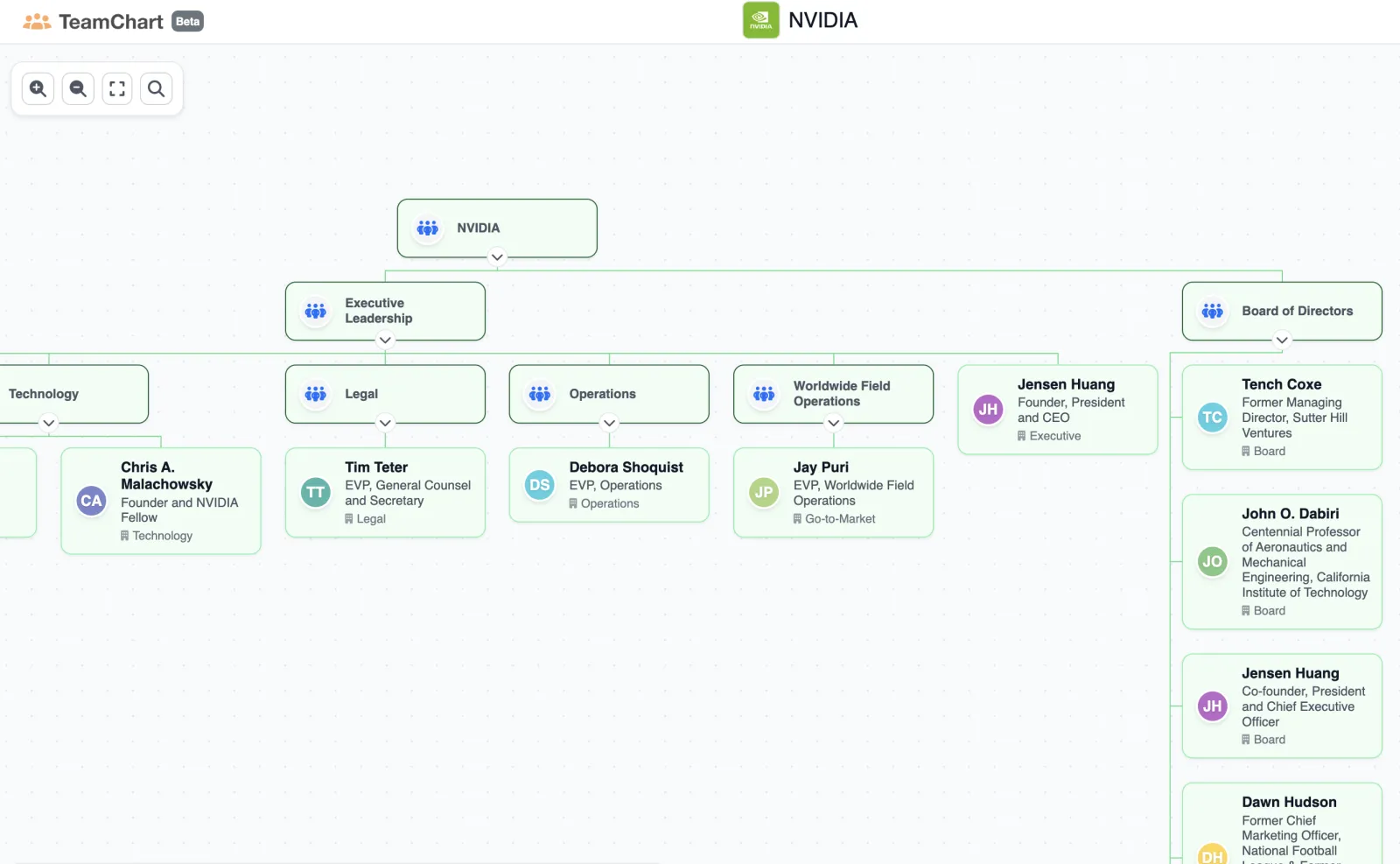The width and height of the screenshot is (1400, 864).
Task: Click the zoom out magnifier icon
Action: click(x=78, y=88)
